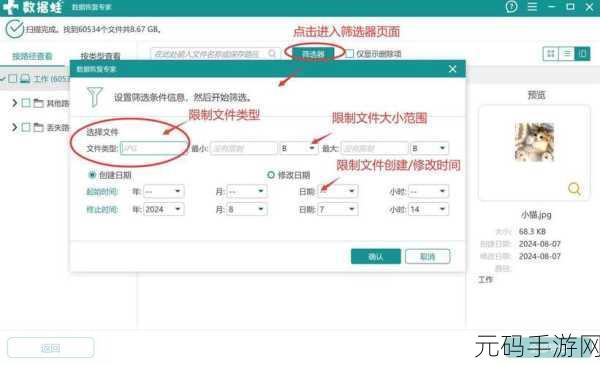
Task: Open end time hour dropdown showing 14
Action: [x=428, y=209]
